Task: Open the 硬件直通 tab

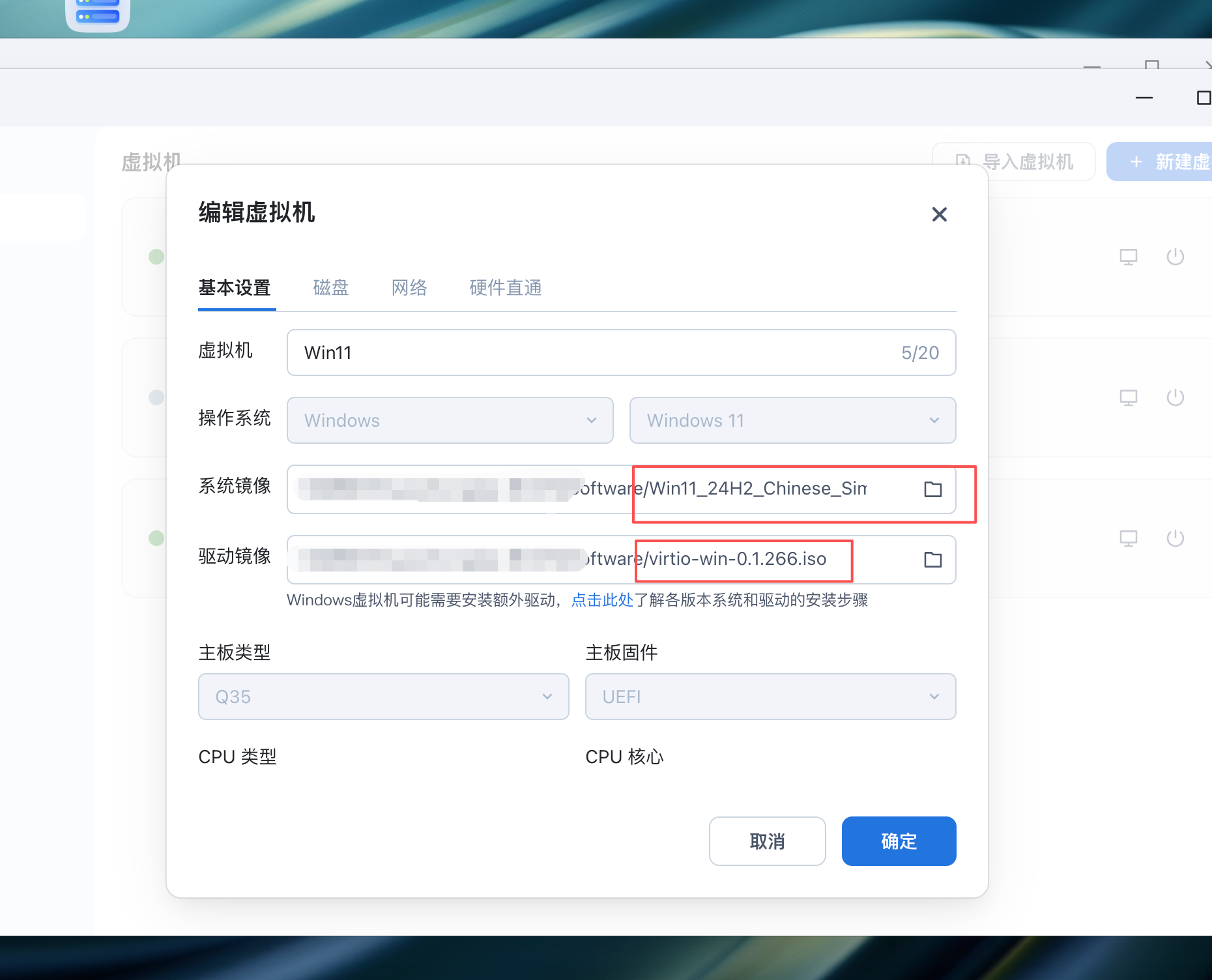Action: pyautogui.click(x=506, y=287)
